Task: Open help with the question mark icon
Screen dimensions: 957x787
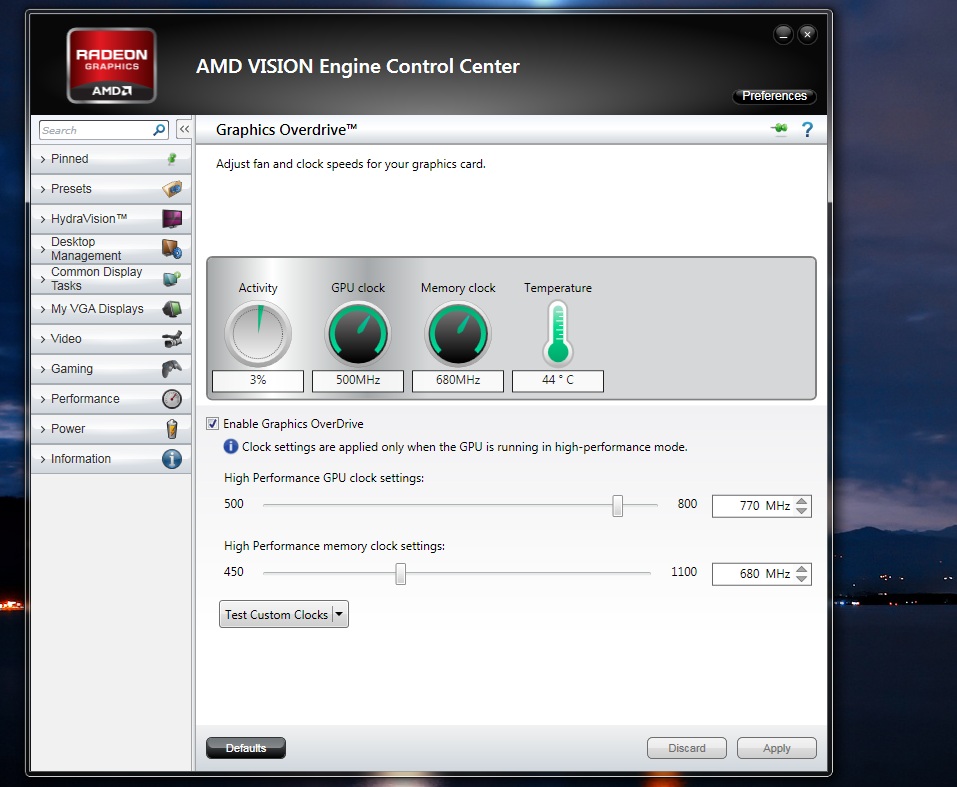Action: (x=807, y=129)
